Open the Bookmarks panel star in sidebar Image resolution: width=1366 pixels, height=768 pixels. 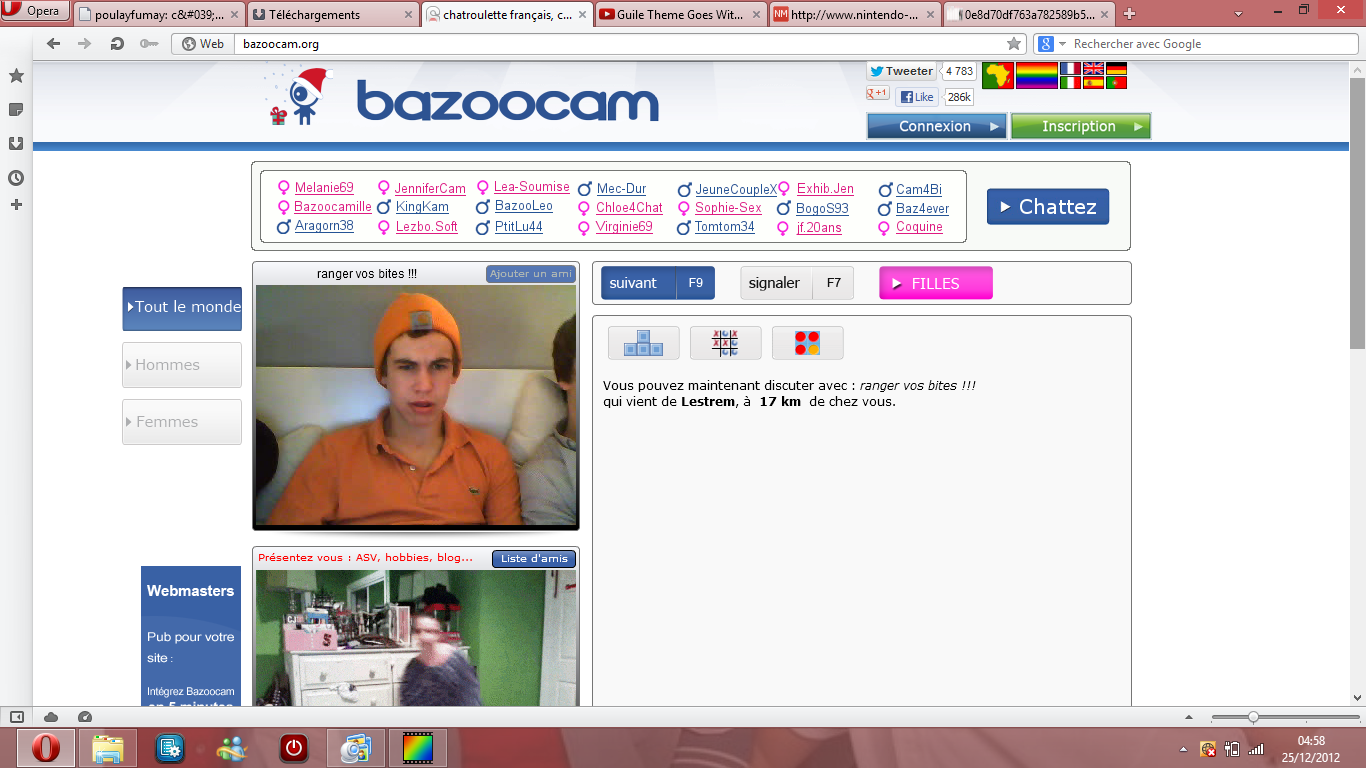(16, 76)
